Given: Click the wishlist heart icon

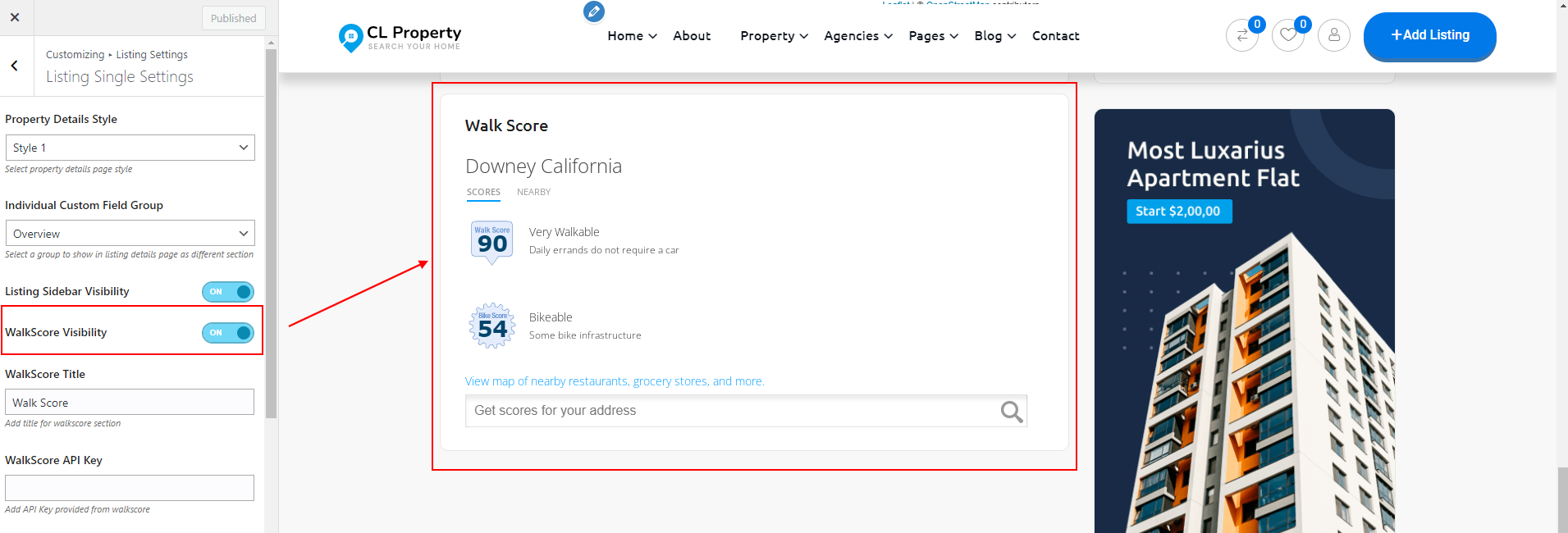Looking at the screenshot, I should (1288, 35).
